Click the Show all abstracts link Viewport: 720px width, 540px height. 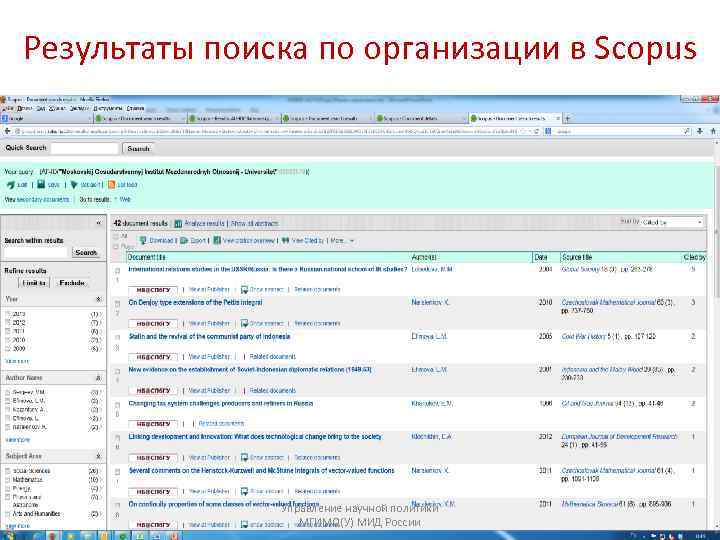click(x=254, y=224)
